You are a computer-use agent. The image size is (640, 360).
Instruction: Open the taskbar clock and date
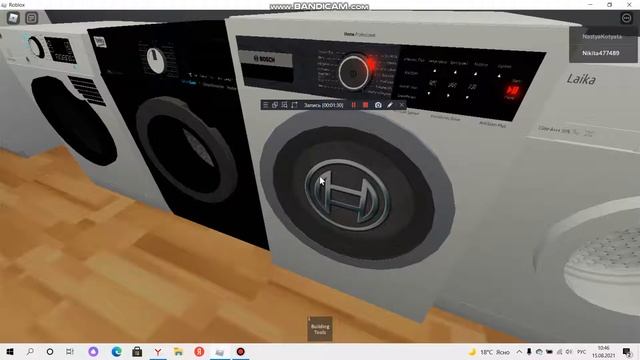603,352
